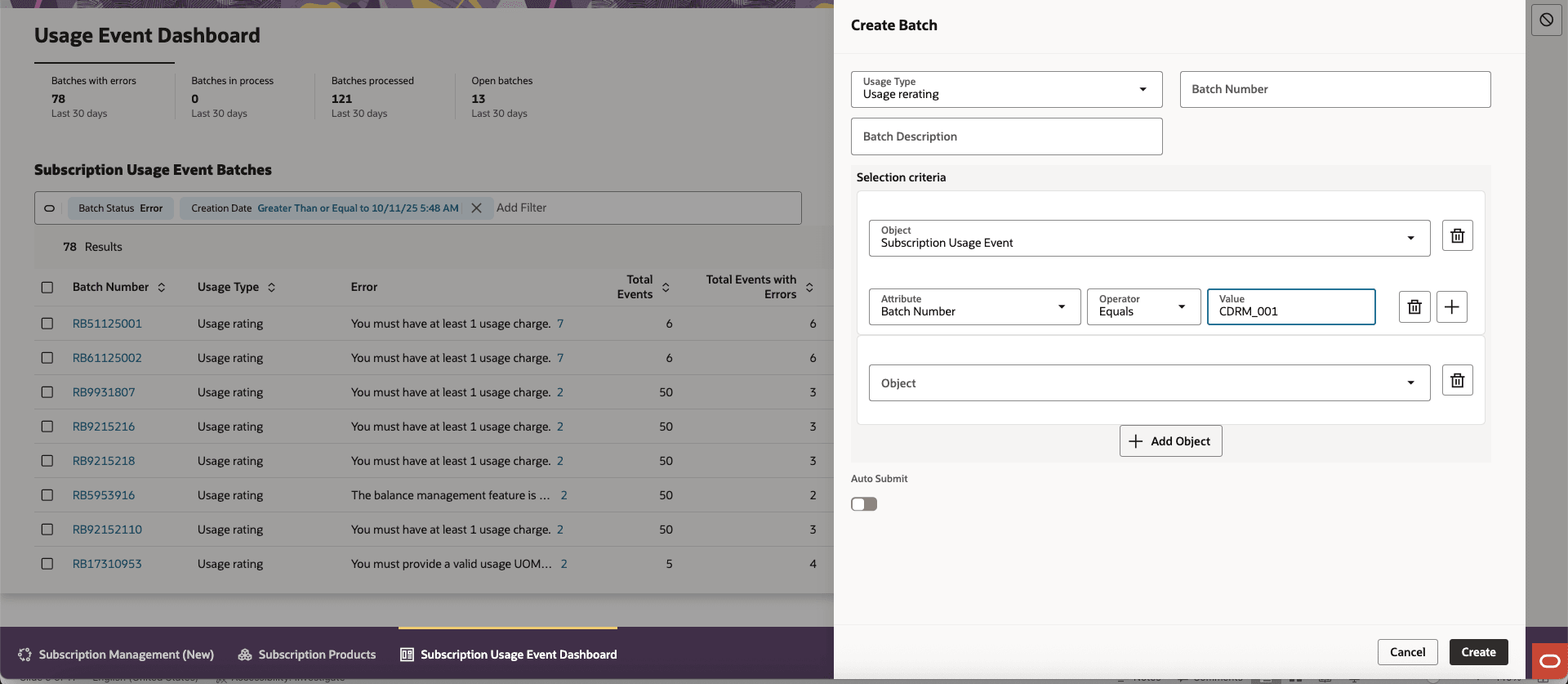Viewport: 1568px width, 684px height.
Task: Sort by Total Events column arrows
Action: tap(666, 288)
